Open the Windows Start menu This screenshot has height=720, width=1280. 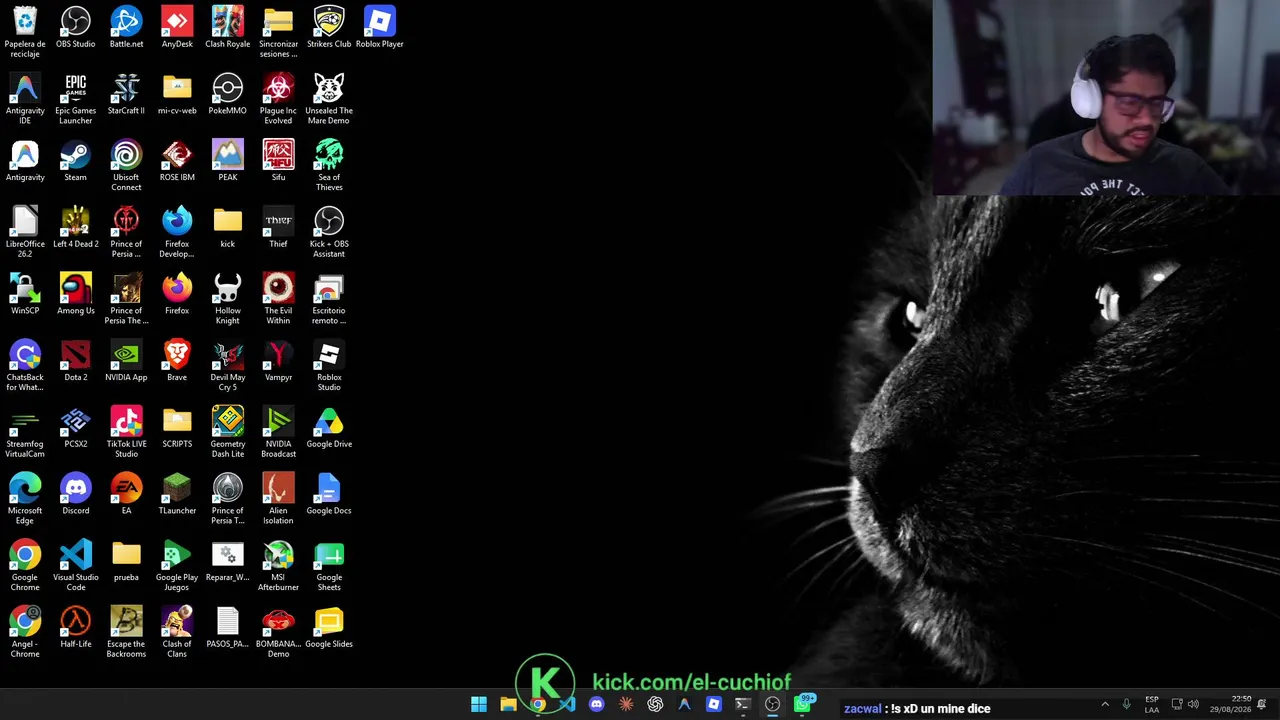tap(479, 705)
